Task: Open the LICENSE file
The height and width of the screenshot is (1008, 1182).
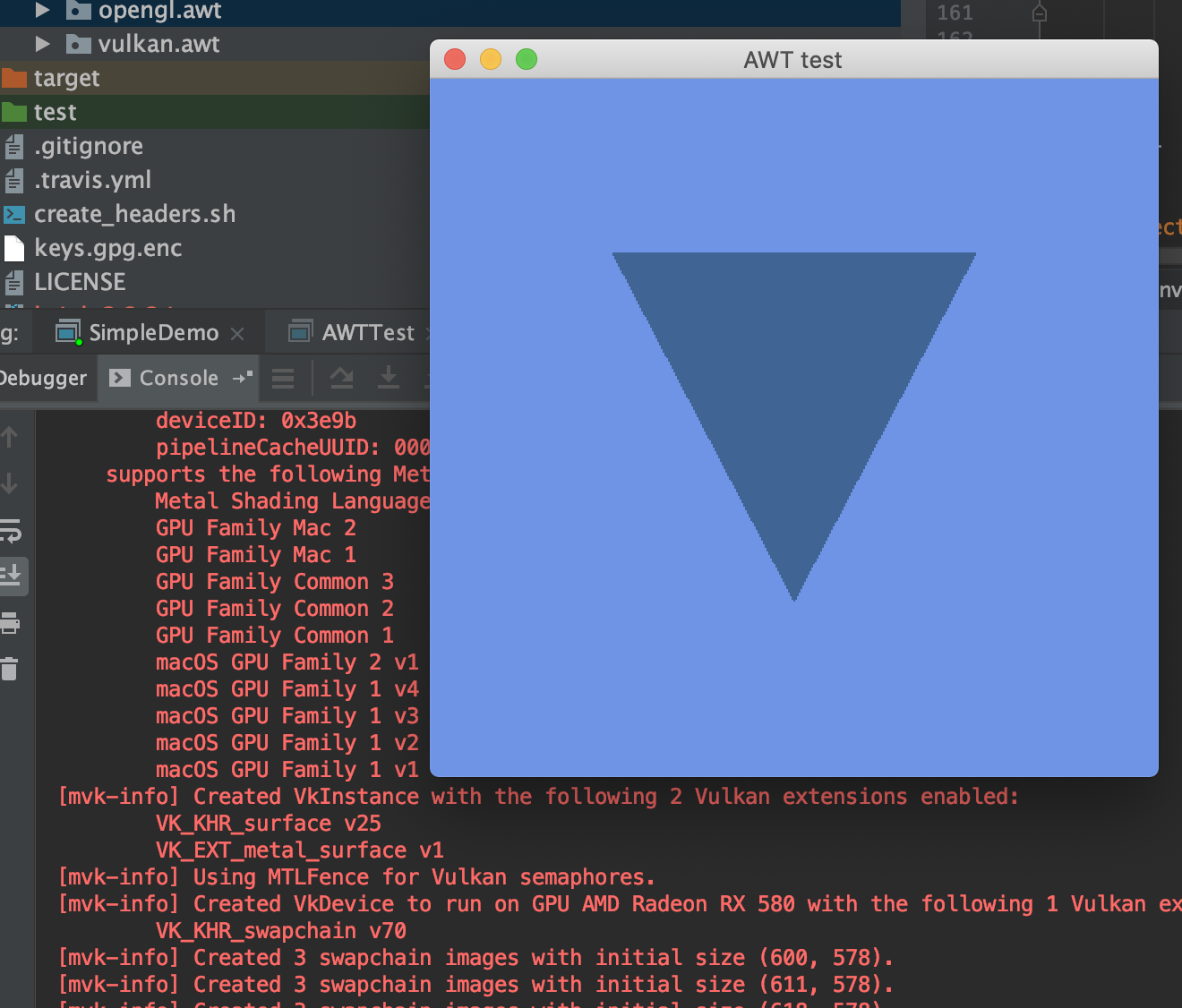Action: (80, 281)
